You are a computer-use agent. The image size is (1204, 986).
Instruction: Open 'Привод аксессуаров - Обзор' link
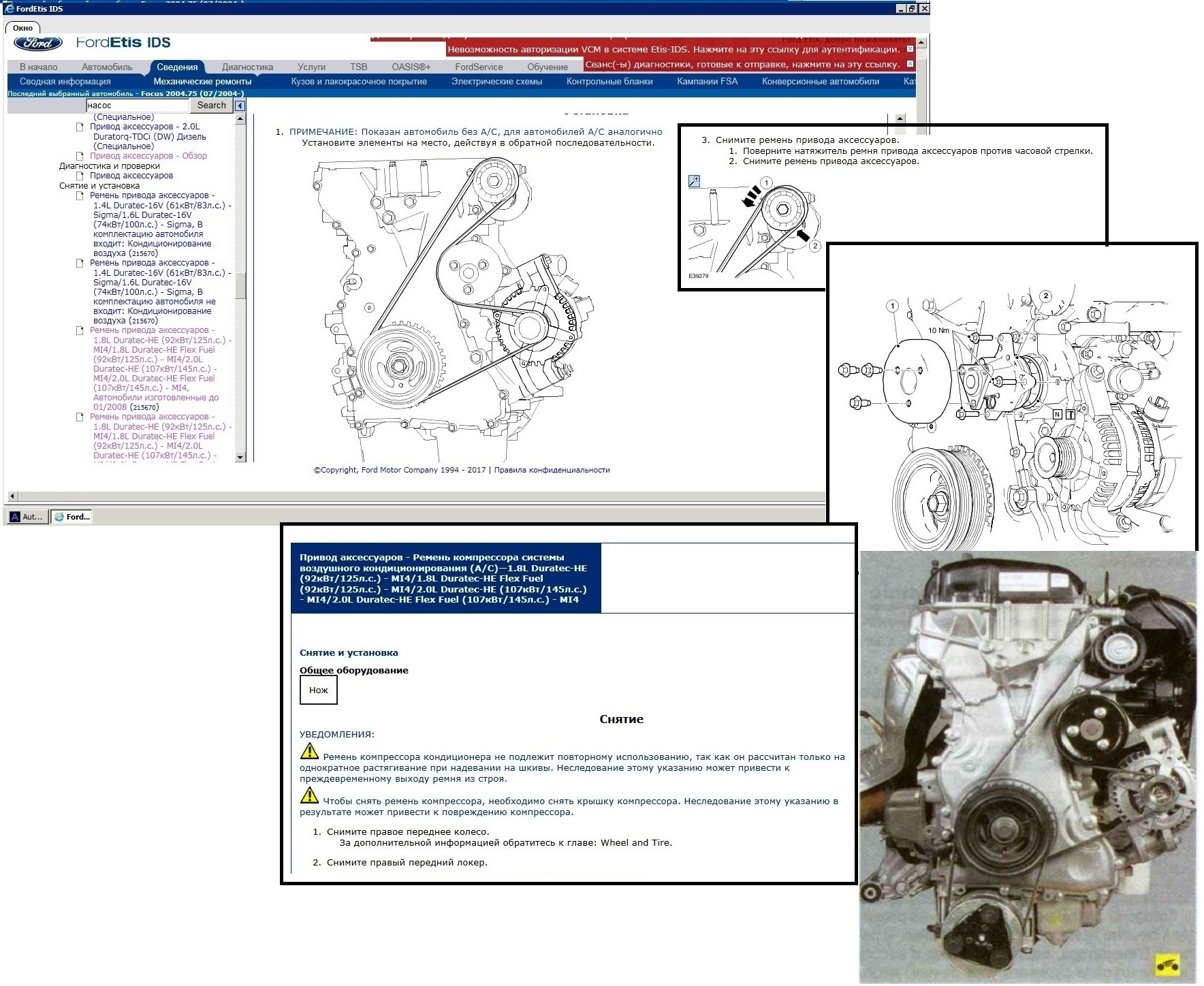[x=148, y=156]
